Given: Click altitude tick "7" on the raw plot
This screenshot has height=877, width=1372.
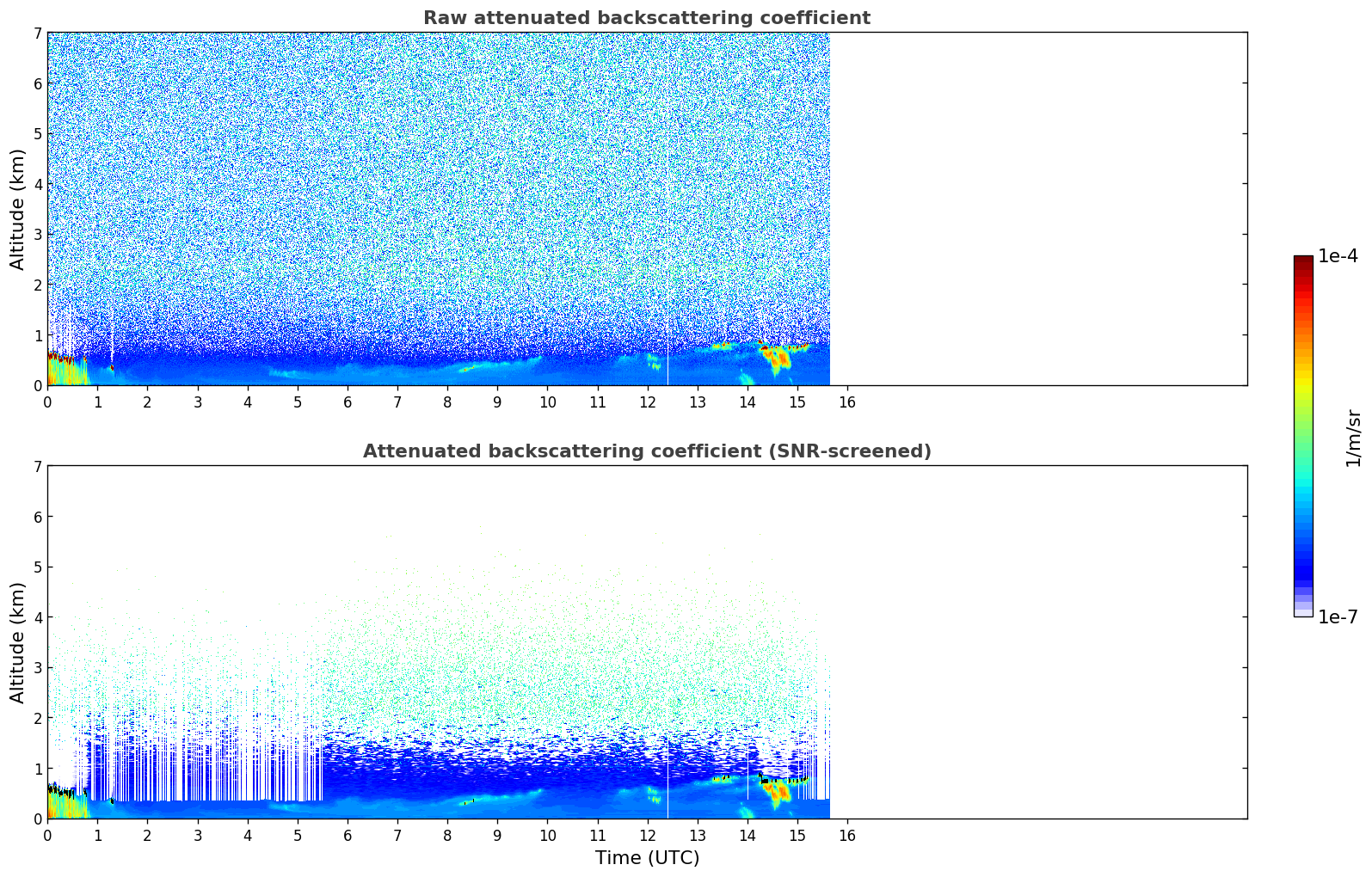Looking at the screenshot, I should click(x=38, y=33).
